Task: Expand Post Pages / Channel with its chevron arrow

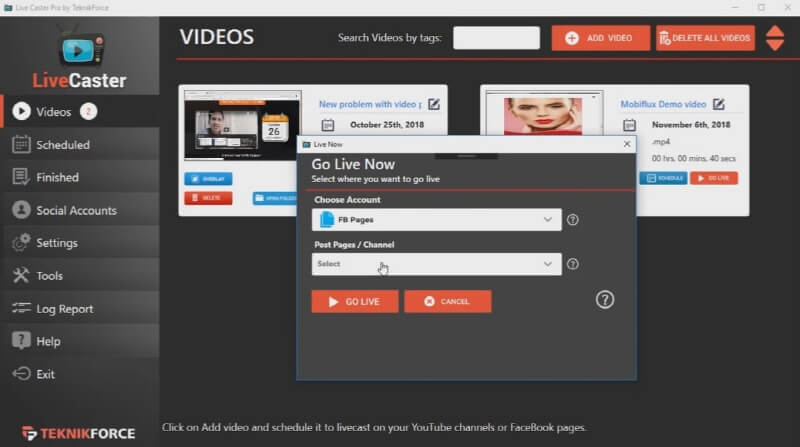Action: [547, 264]
